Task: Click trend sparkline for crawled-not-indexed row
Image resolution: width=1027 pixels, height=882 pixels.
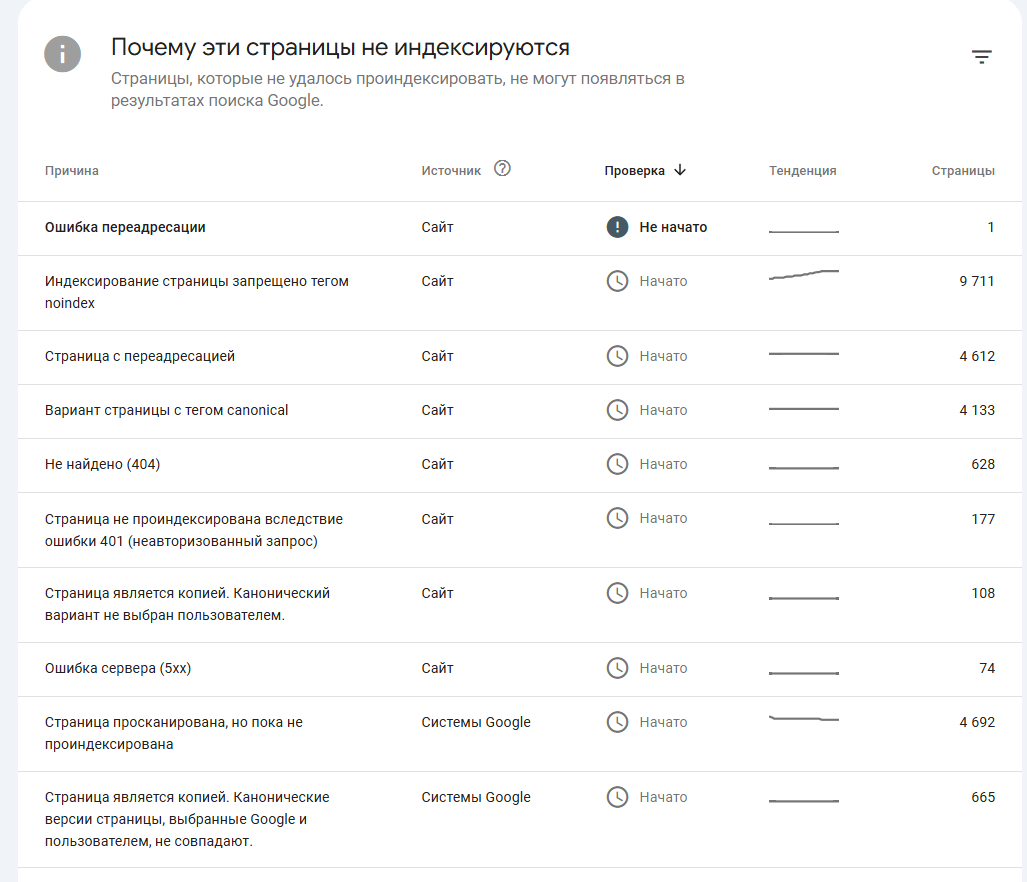Action: (x=803, y=719)
